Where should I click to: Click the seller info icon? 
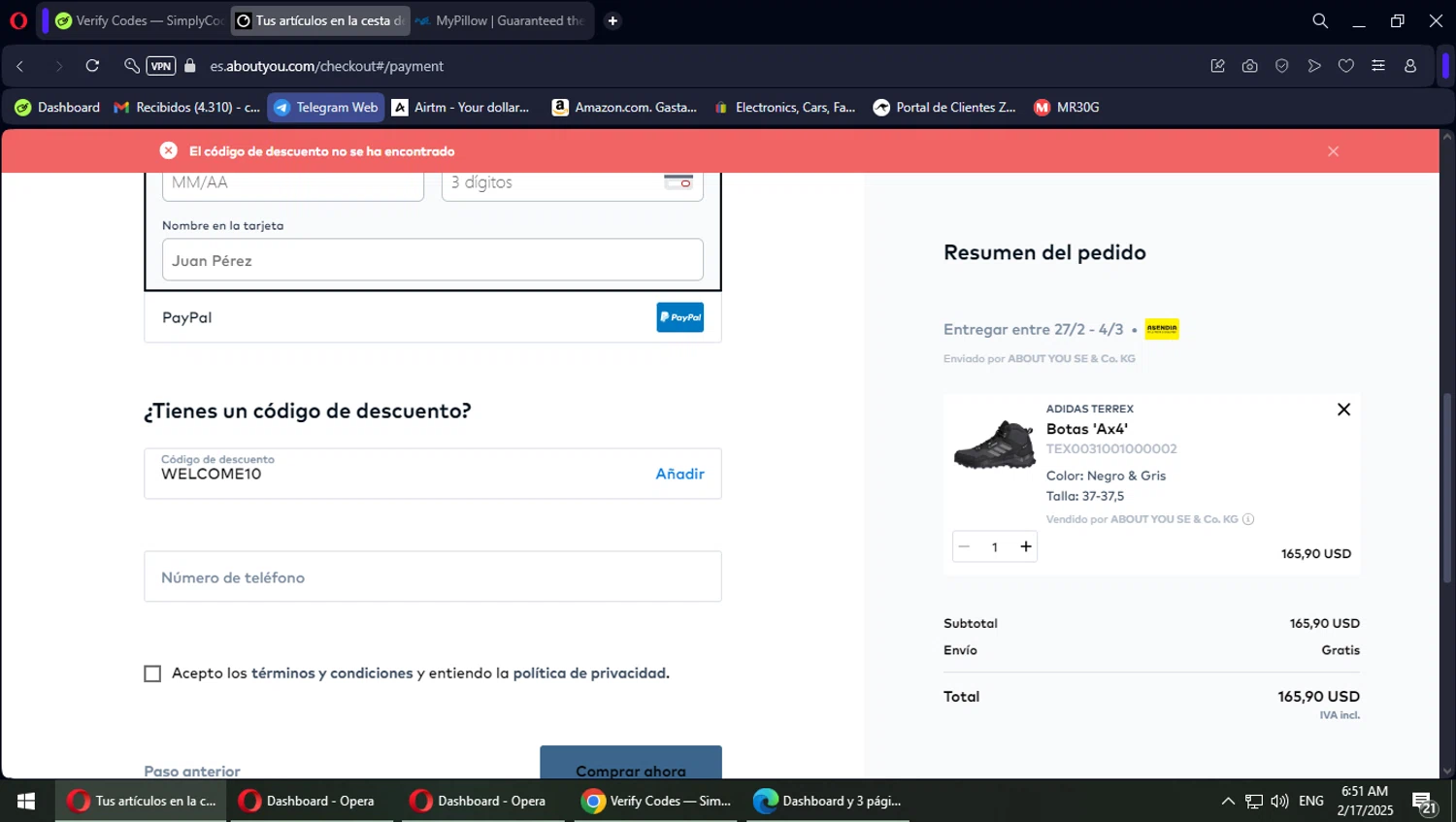(x=1248, y=519)
